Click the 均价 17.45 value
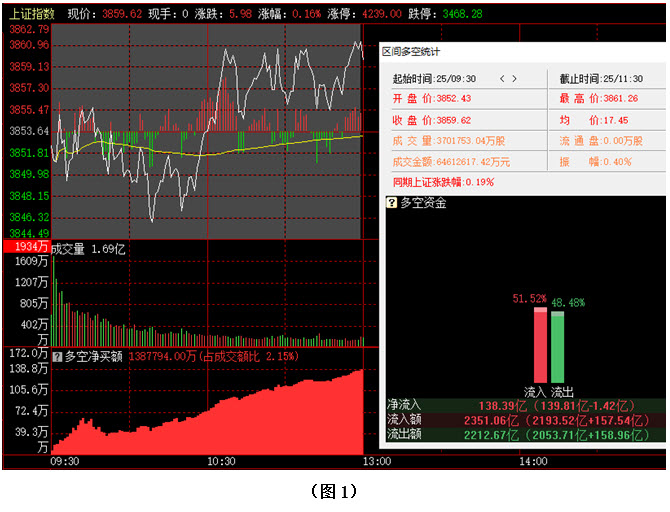 [x=614, y=120]
